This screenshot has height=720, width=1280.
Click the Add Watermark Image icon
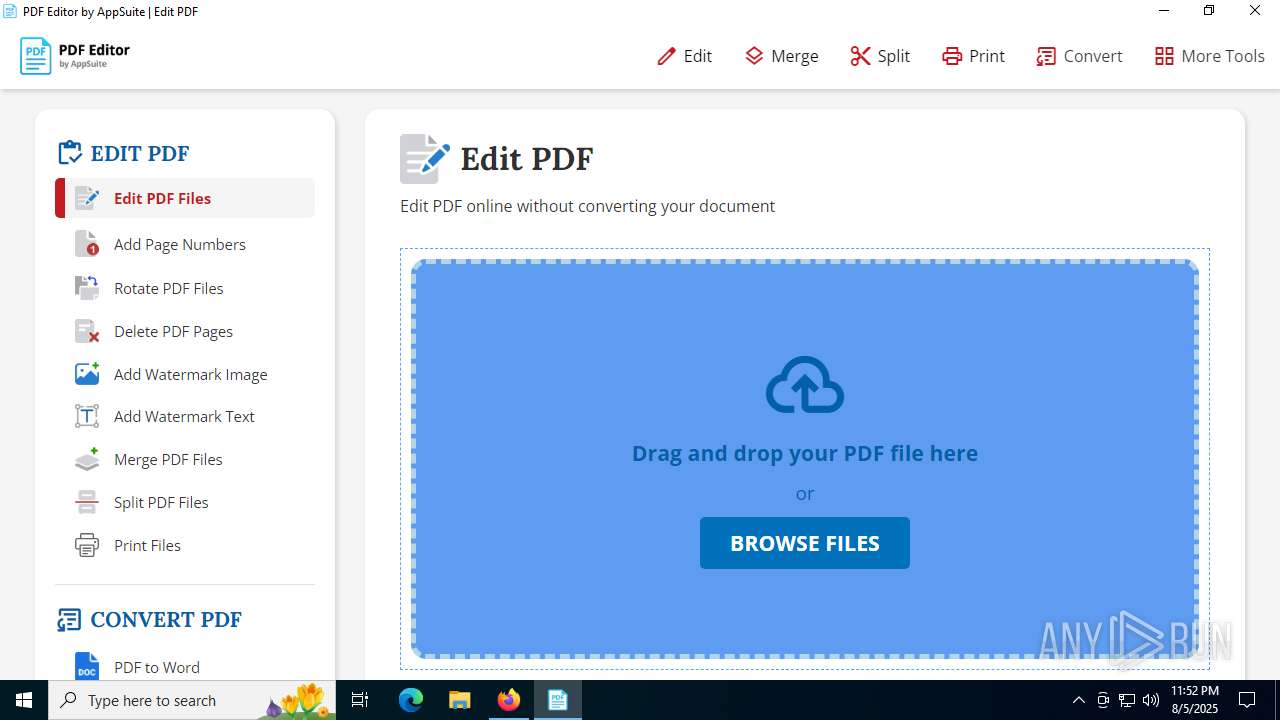pyautogui.click(x=87, y=374)
